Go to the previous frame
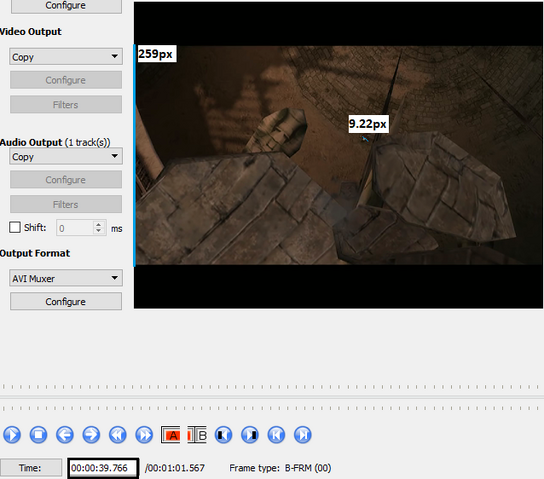 coord(65,435)
